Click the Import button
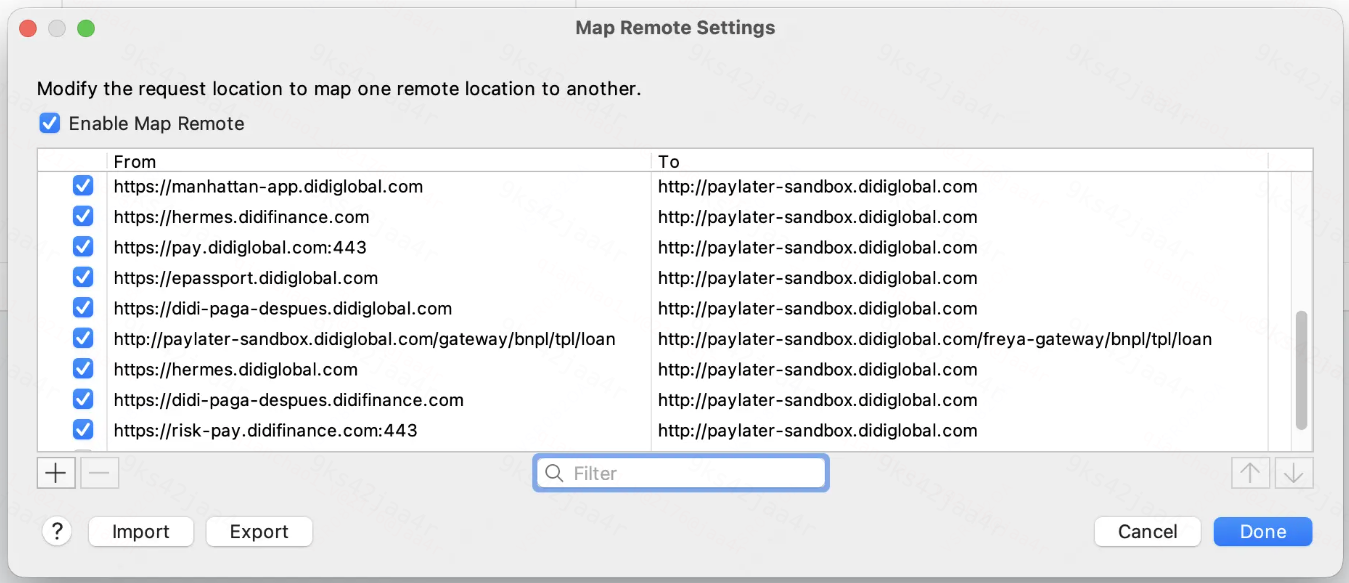The image size is (1349, 583). (x=141, y=532)
